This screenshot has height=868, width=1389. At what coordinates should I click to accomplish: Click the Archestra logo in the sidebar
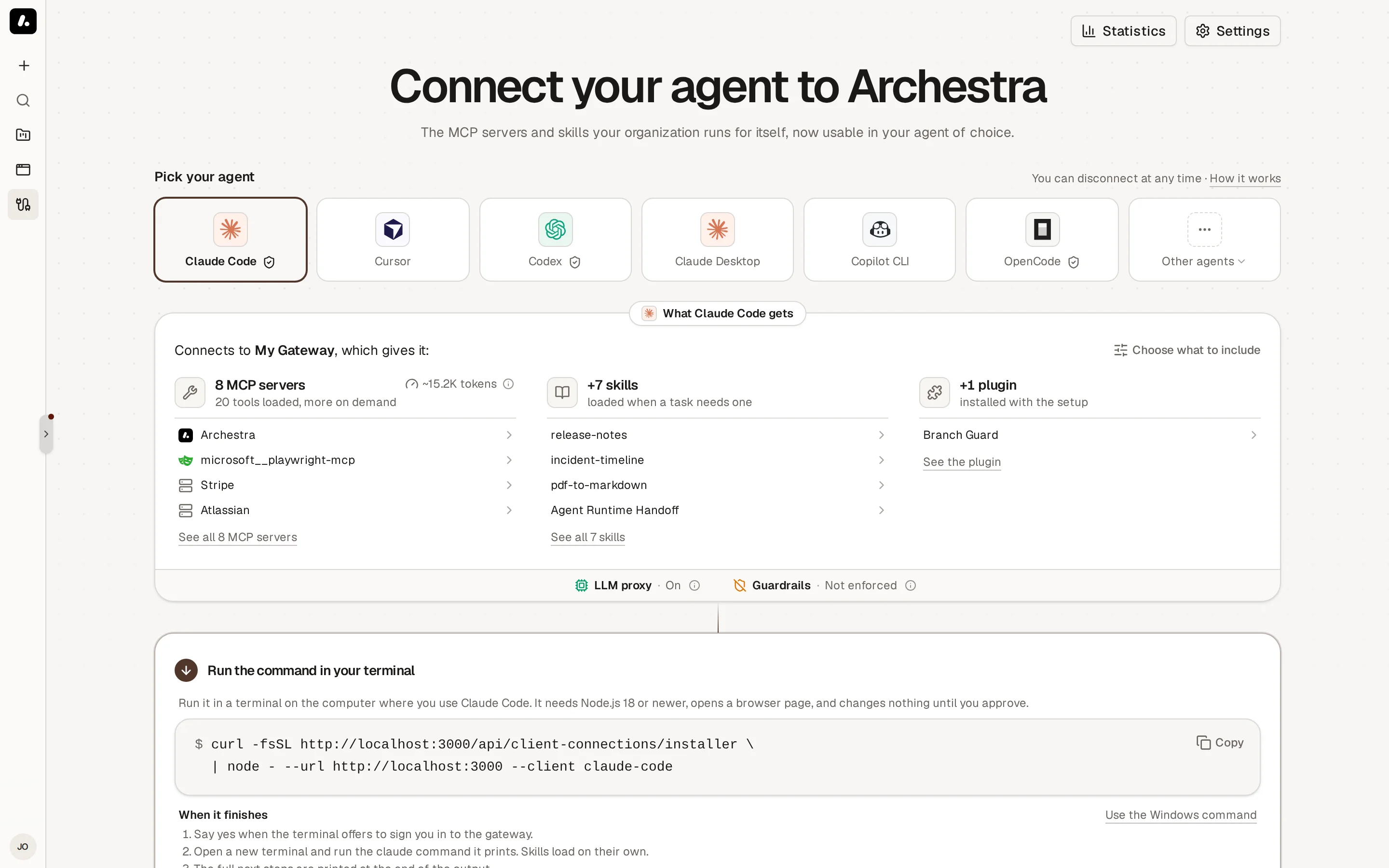pyautogui.click(x=23, y=21)
